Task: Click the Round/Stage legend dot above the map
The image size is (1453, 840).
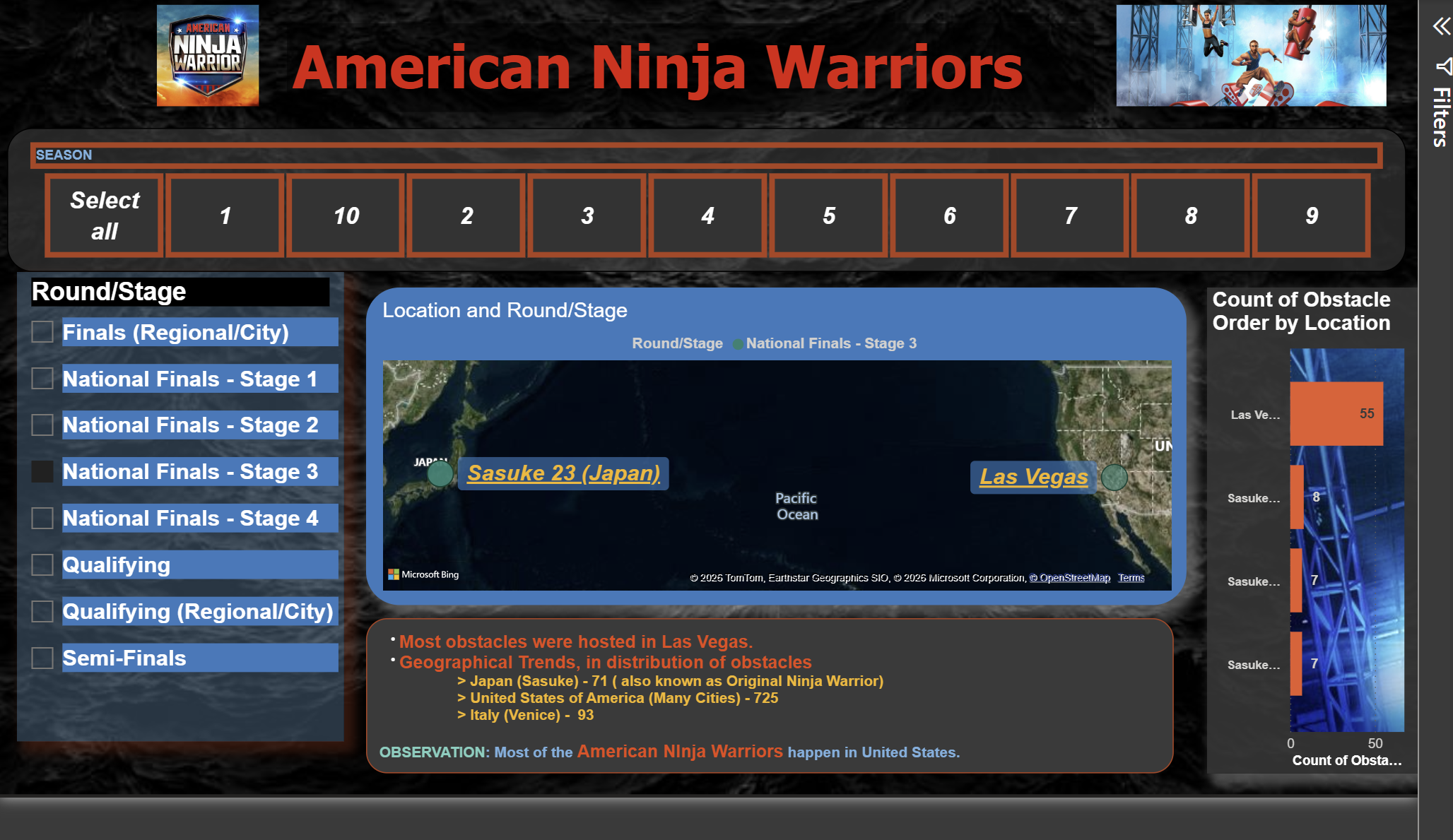Action: coord(737,343)
